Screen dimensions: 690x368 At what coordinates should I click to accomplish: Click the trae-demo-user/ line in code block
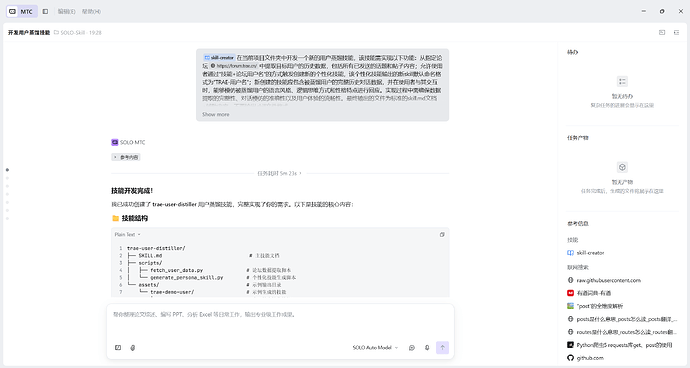pyautogui.click(x=172, y=292)
